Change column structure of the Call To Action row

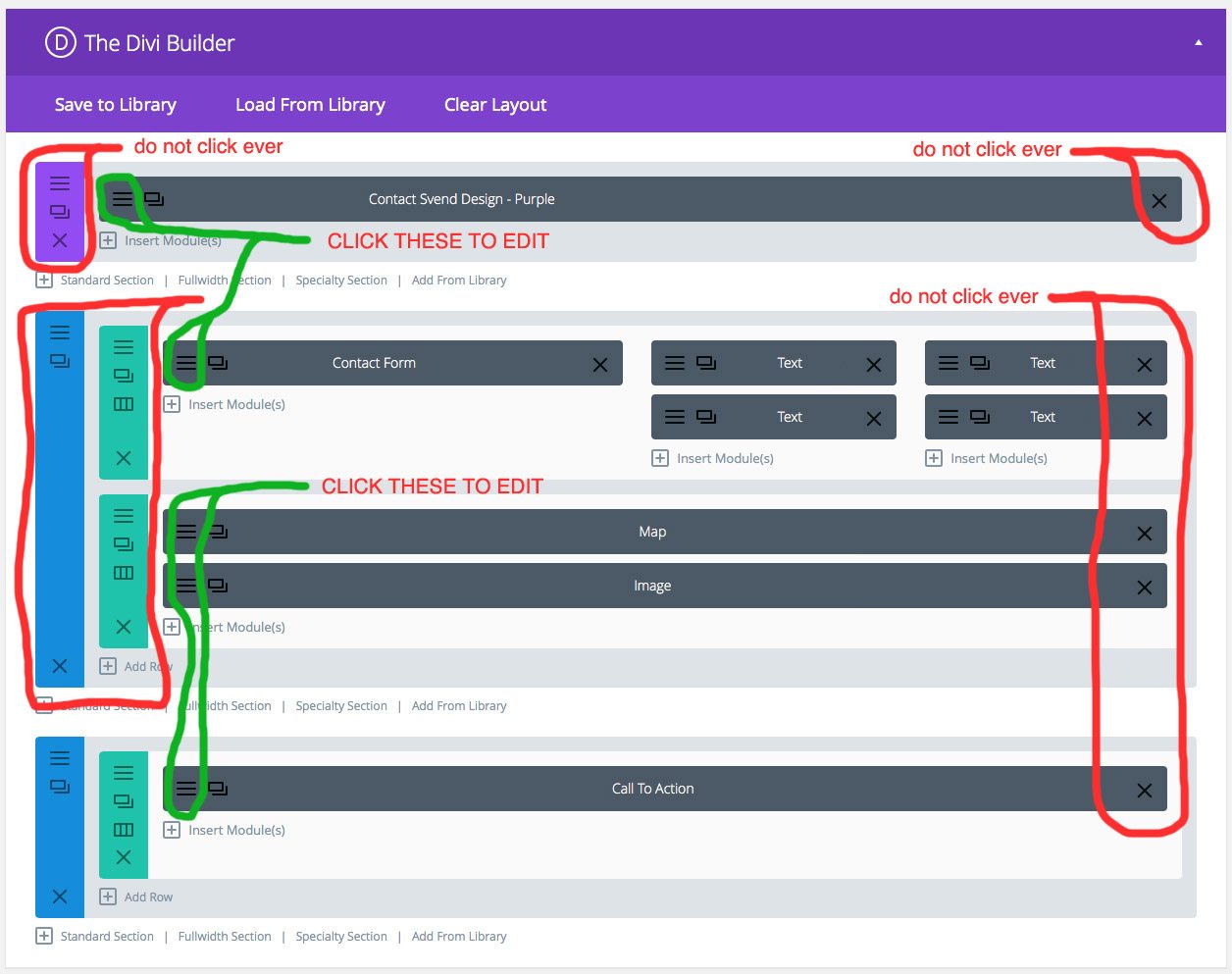pos(124,830)
